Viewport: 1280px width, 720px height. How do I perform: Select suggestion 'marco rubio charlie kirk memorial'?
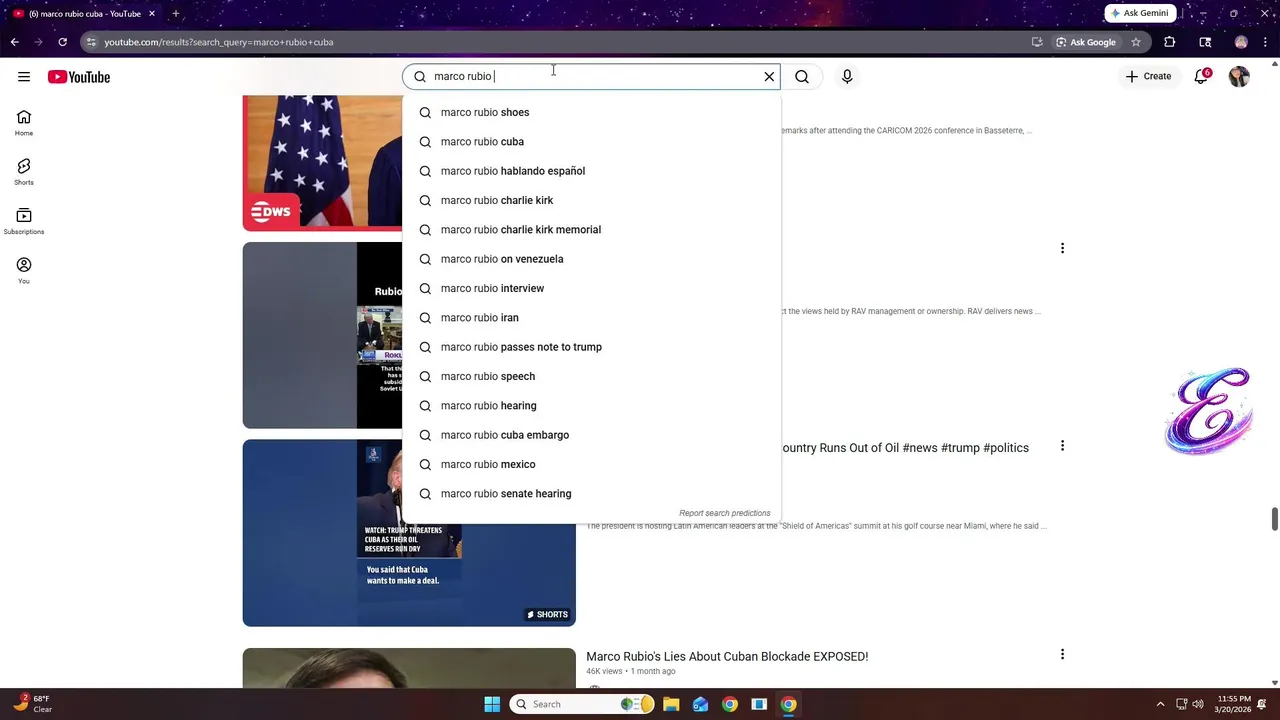pyautogui.click(x=591, y=230)
